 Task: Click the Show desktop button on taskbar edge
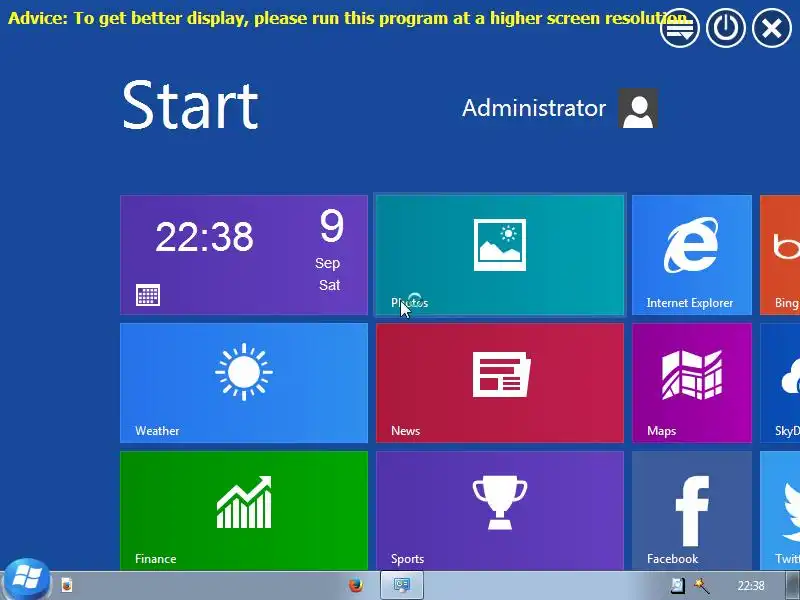tap(792, 585)
